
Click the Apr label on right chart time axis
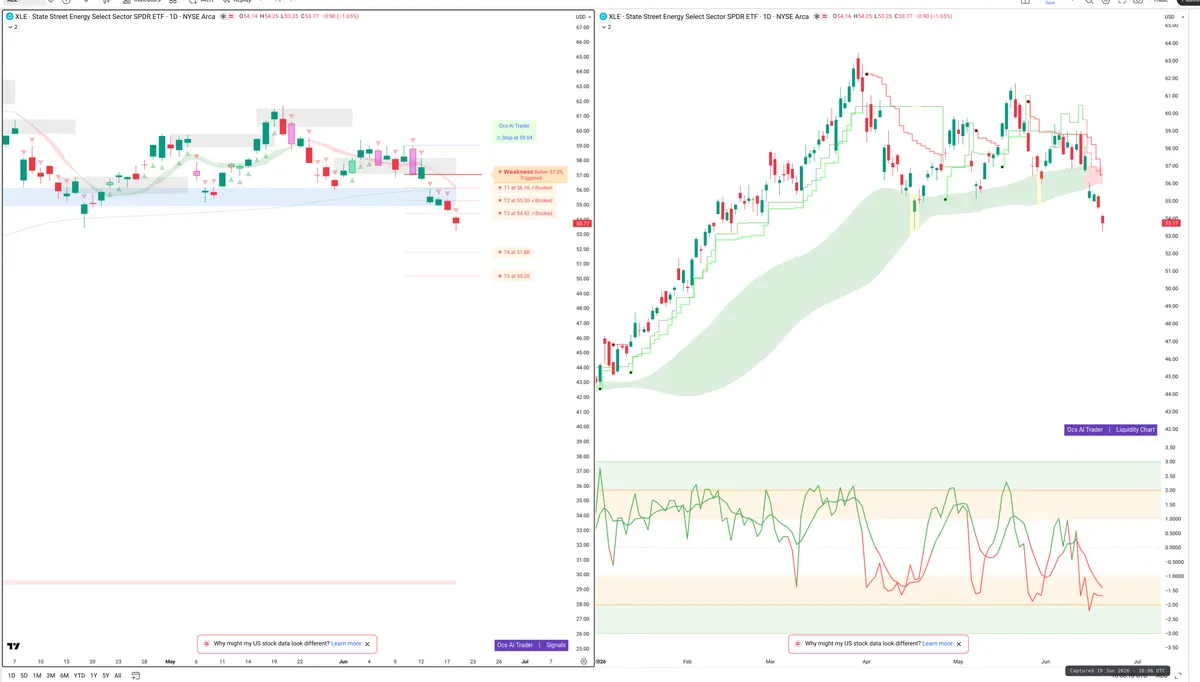[866, 662]
